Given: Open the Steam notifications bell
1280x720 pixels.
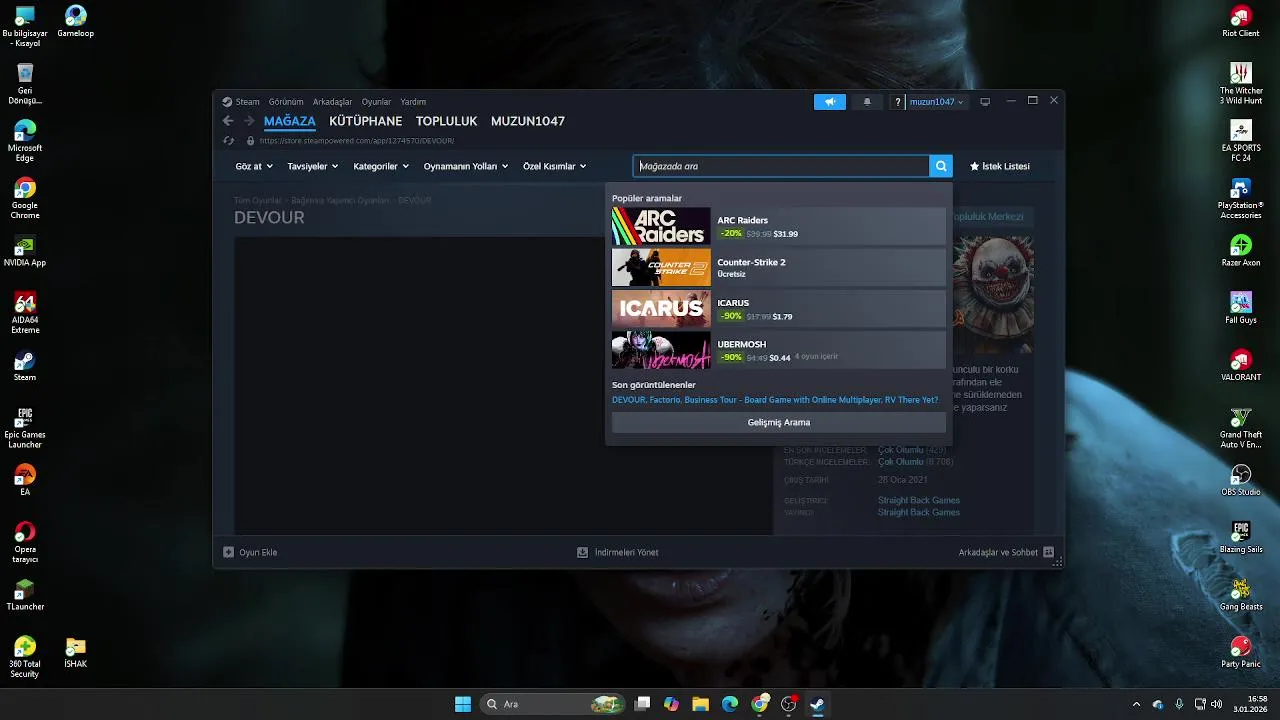Looking at the screenshot, I should click(867, 102).
